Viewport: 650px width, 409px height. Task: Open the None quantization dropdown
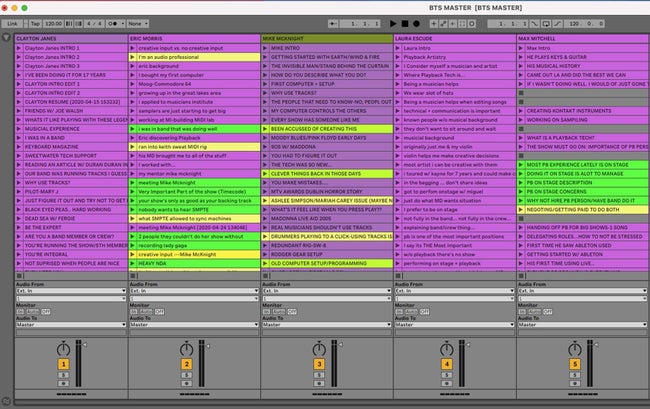138,24
